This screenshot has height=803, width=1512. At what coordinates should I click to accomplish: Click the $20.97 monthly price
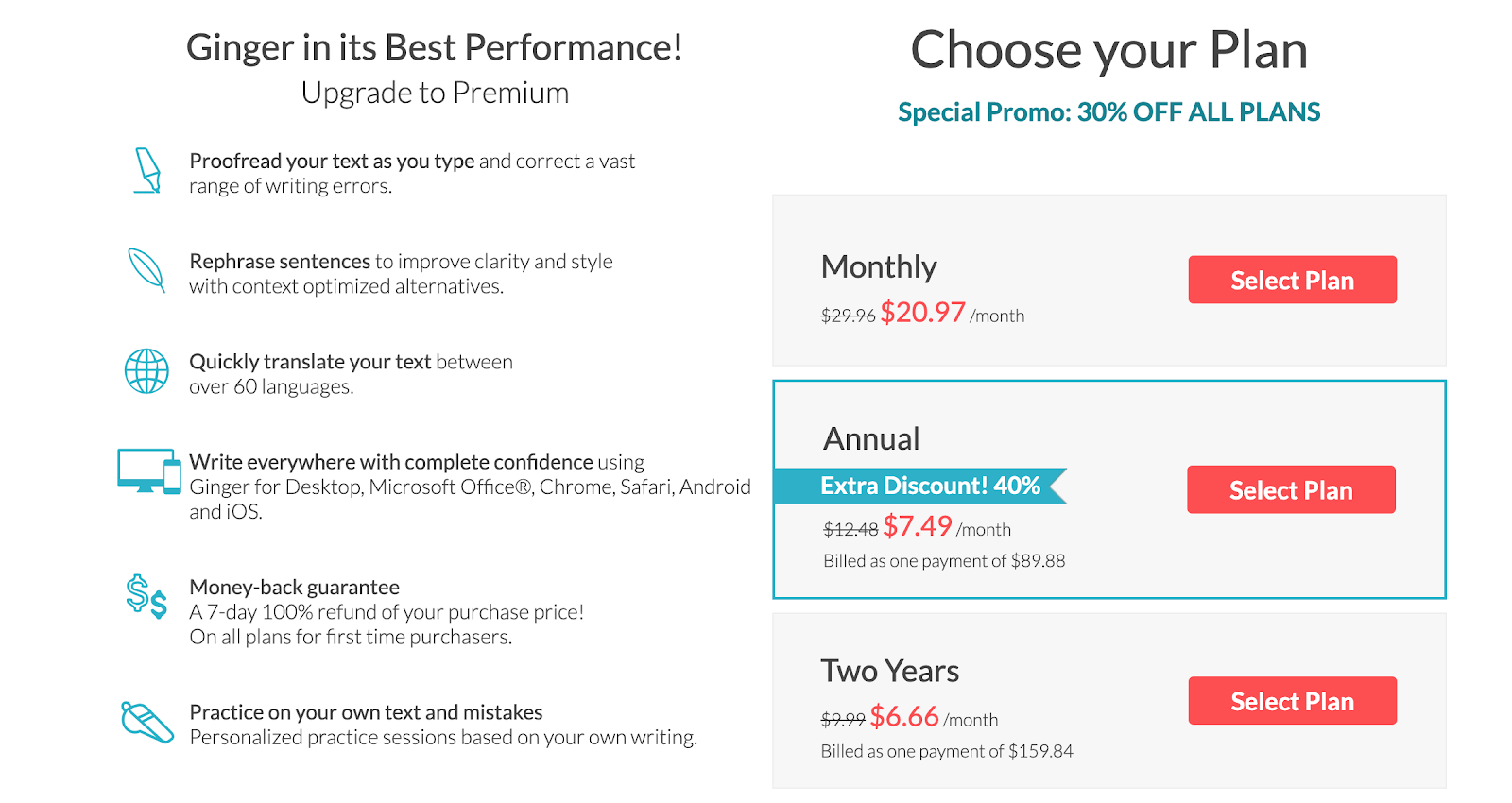922,313
